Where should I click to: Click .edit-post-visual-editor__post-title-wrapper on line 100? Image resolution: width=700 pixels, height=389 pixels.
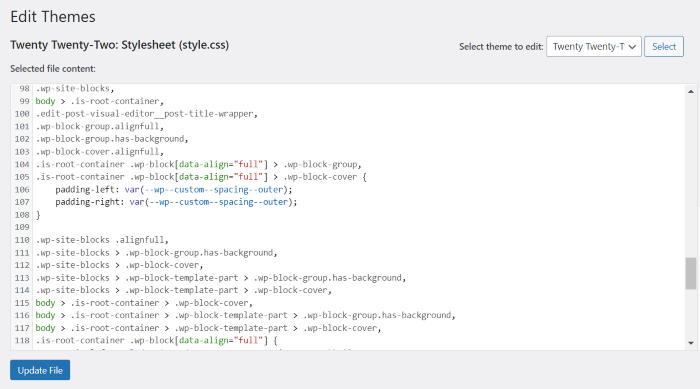pyautogui.click(x=146, y=114)
